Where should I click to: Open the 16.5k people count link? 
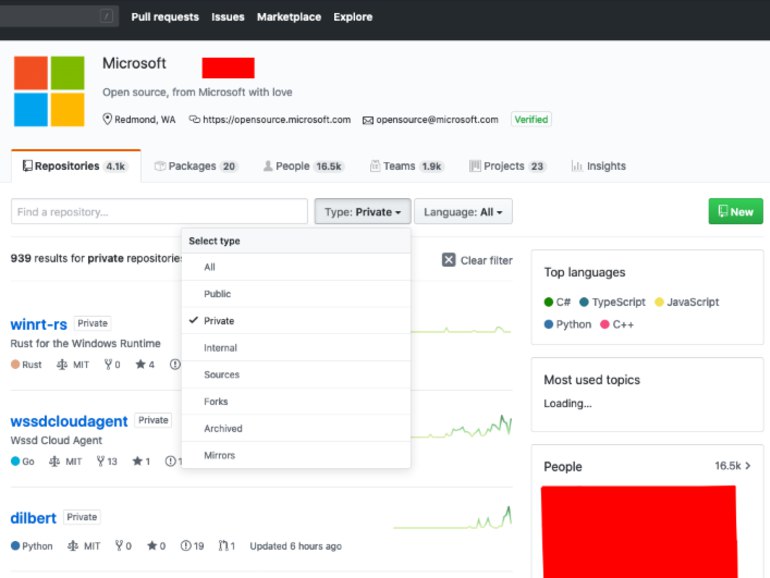(732, 466)
